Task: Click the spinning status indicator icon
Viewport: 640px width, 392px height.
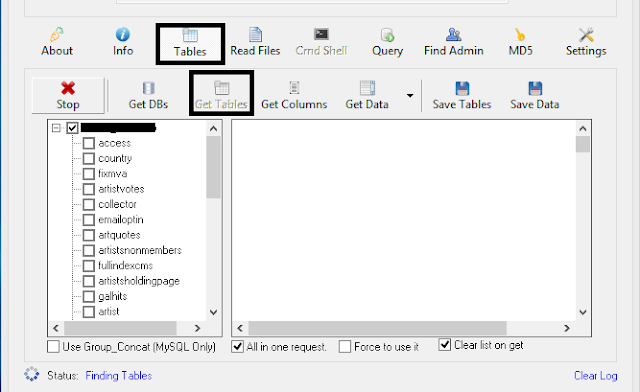Action: coord(31,374)
